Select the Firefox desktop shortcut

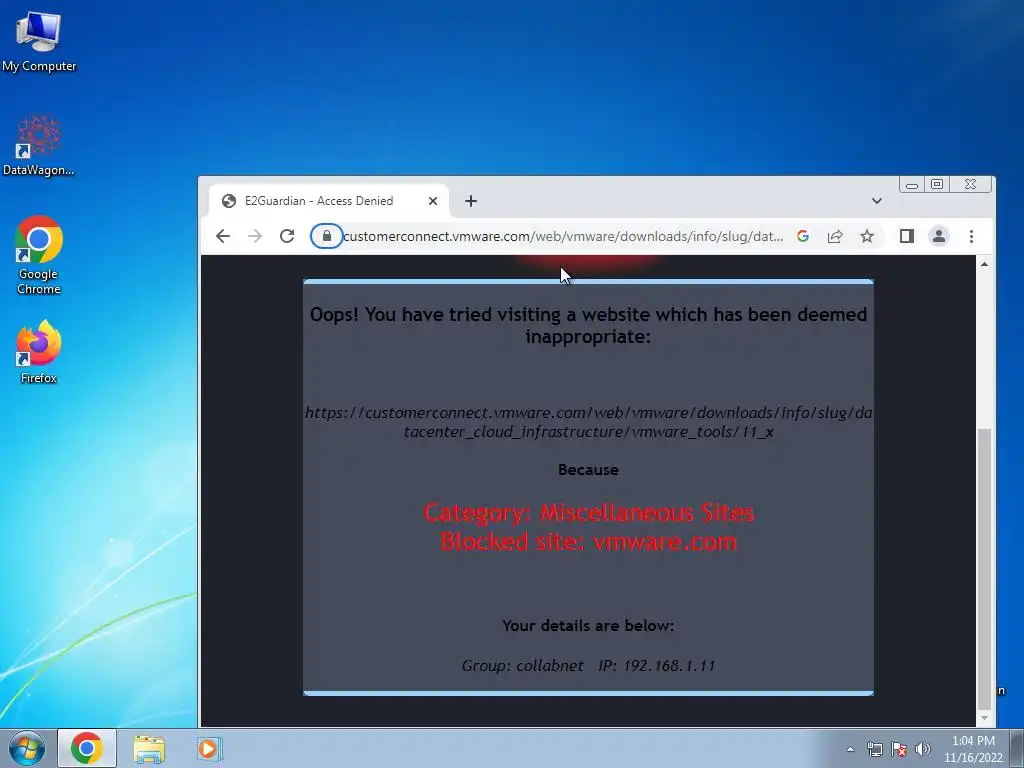pyautogui.click(x=39, y=353)
